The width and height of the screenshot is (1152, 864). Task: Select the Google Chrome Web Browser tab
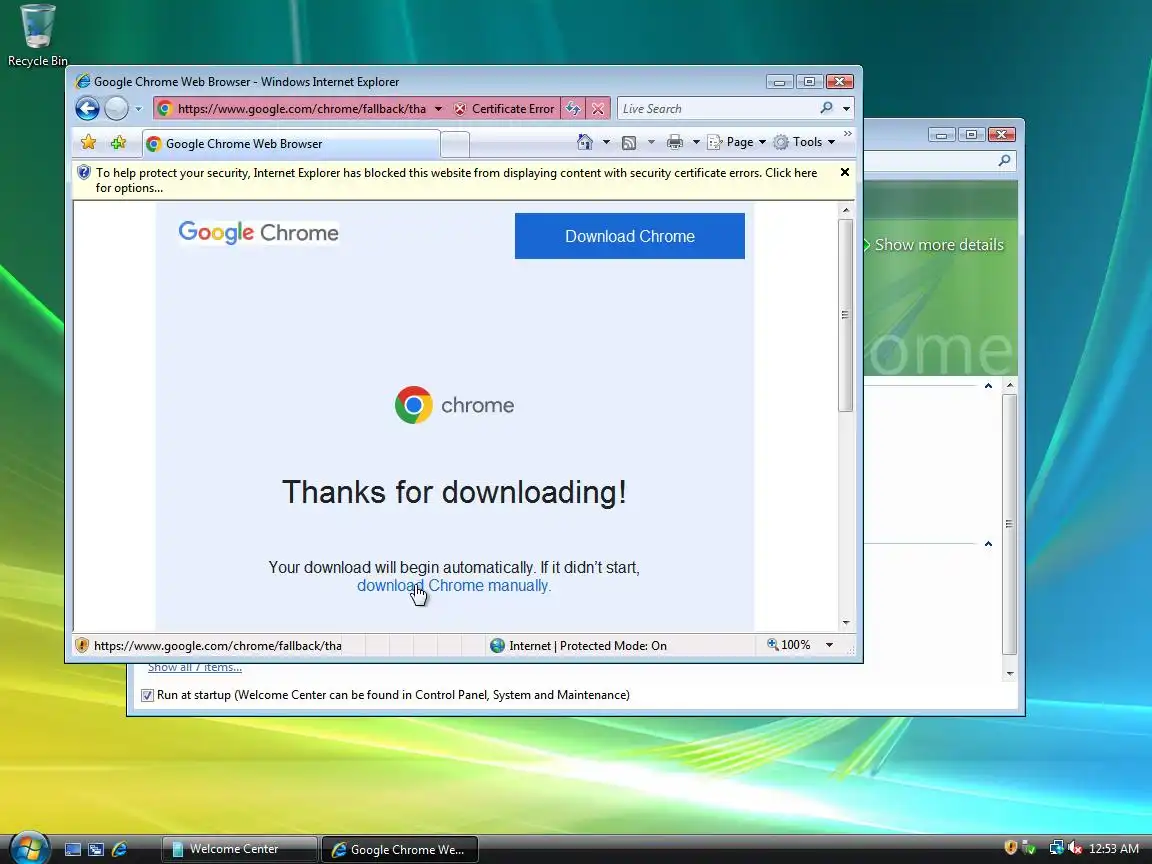tap(291, 143)
